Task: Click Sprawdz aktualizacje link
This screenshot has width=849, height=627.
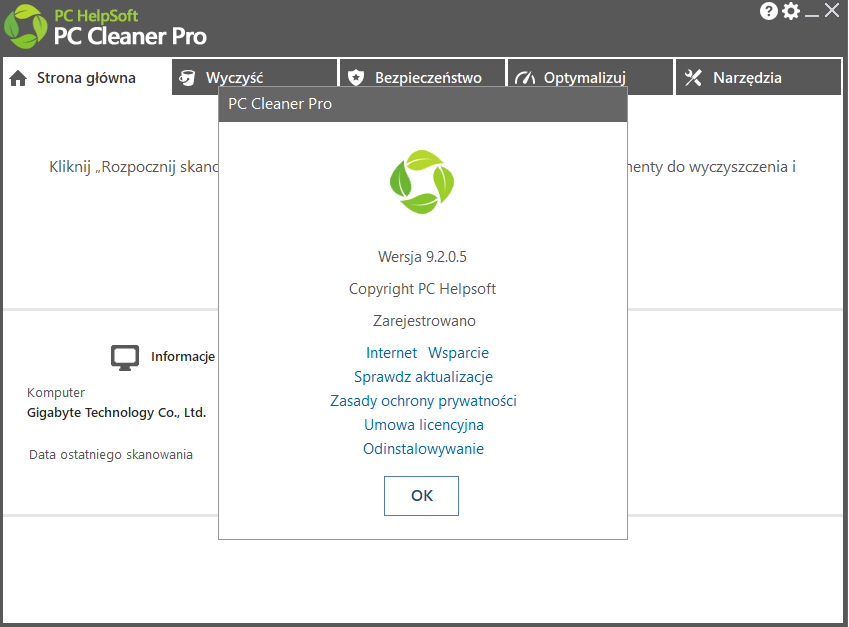Action: coord(423,377)
